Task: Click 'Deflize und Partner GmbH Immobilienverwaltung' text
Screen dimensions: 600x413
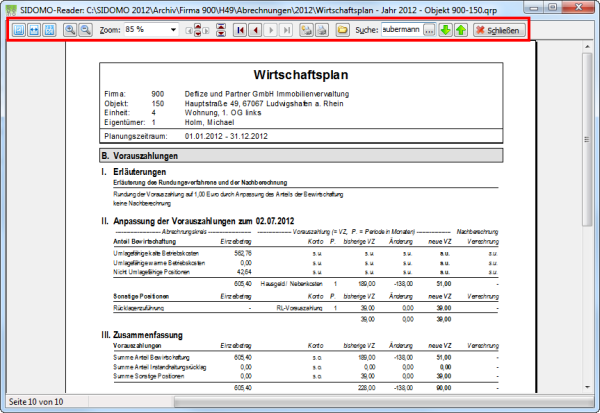Action: click(267, 94)
